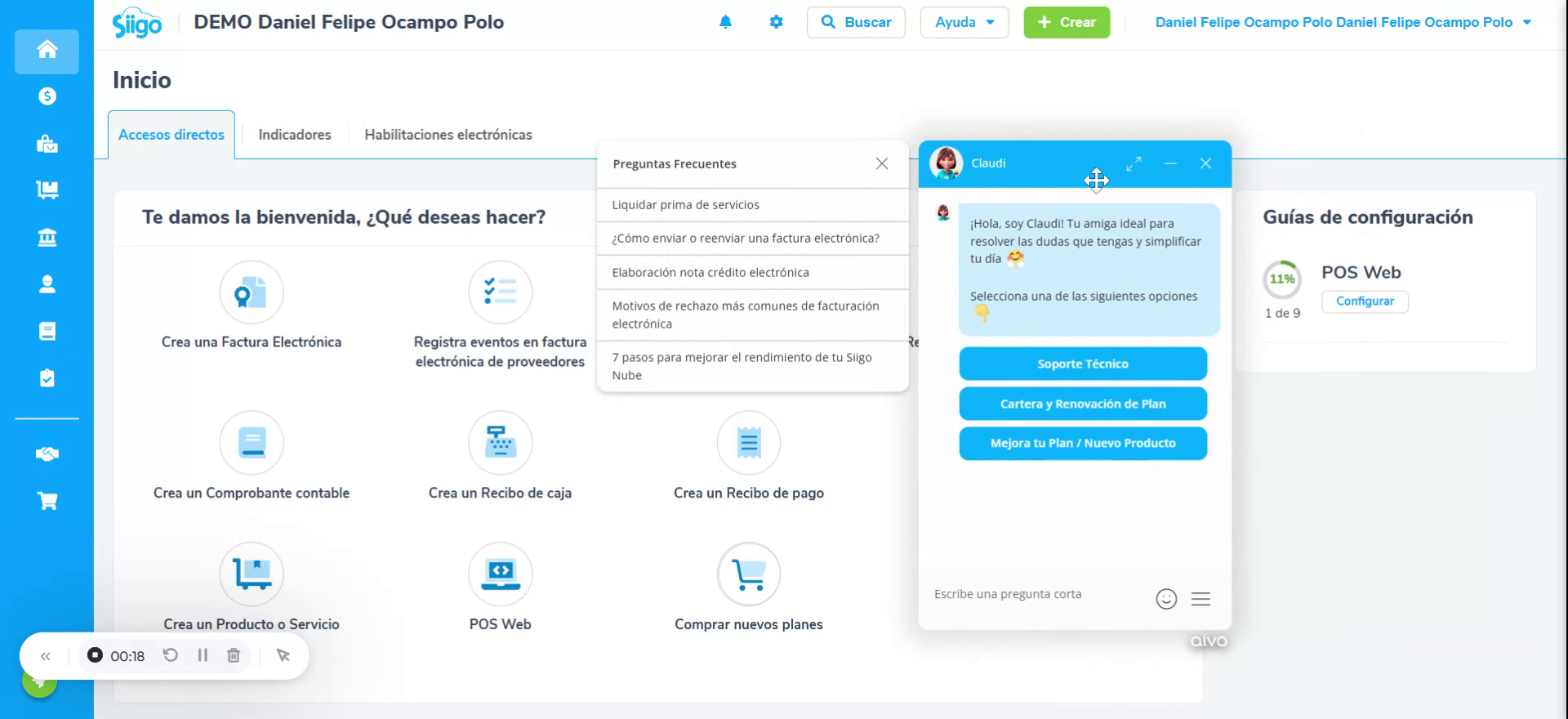Pause the screen recording
Screen dimensions: 1568x719
click(x=203, y=655)
